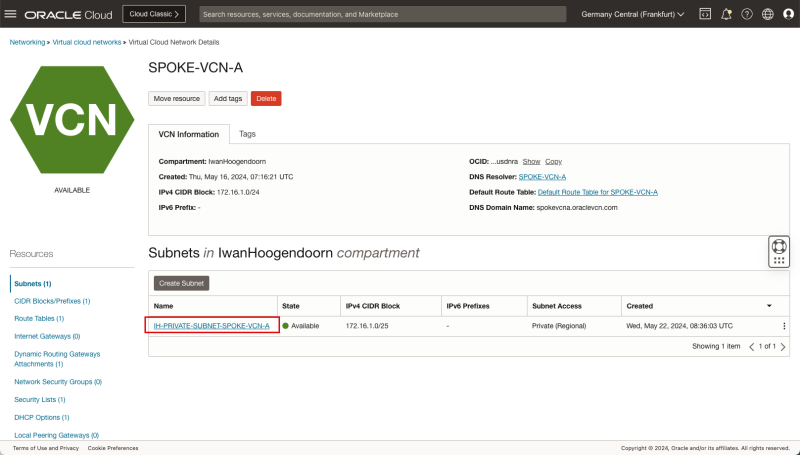Open Cloud Shell developer tools icon
Screen dimensions: 800x455
(x=704, y=15)
